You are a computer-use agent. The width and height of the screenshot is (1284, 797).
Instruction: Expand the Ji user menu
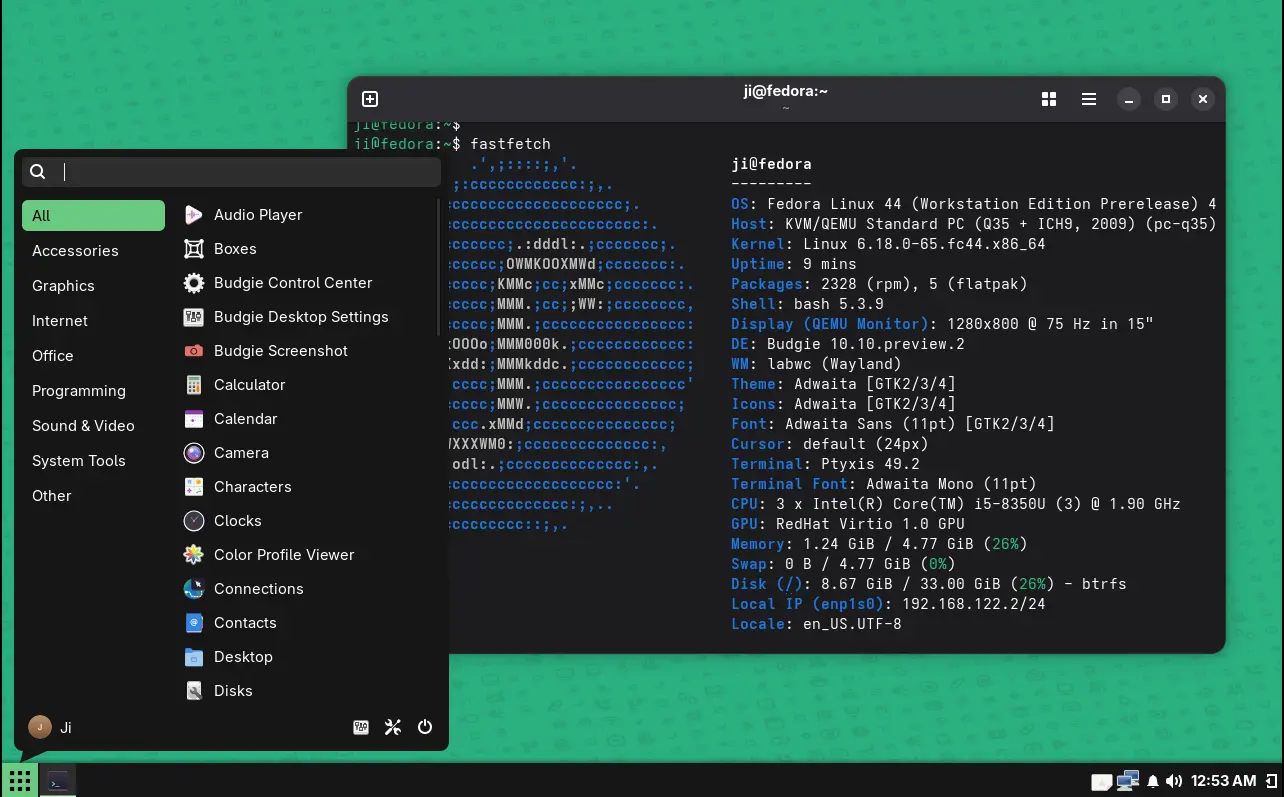pos(50,727)
